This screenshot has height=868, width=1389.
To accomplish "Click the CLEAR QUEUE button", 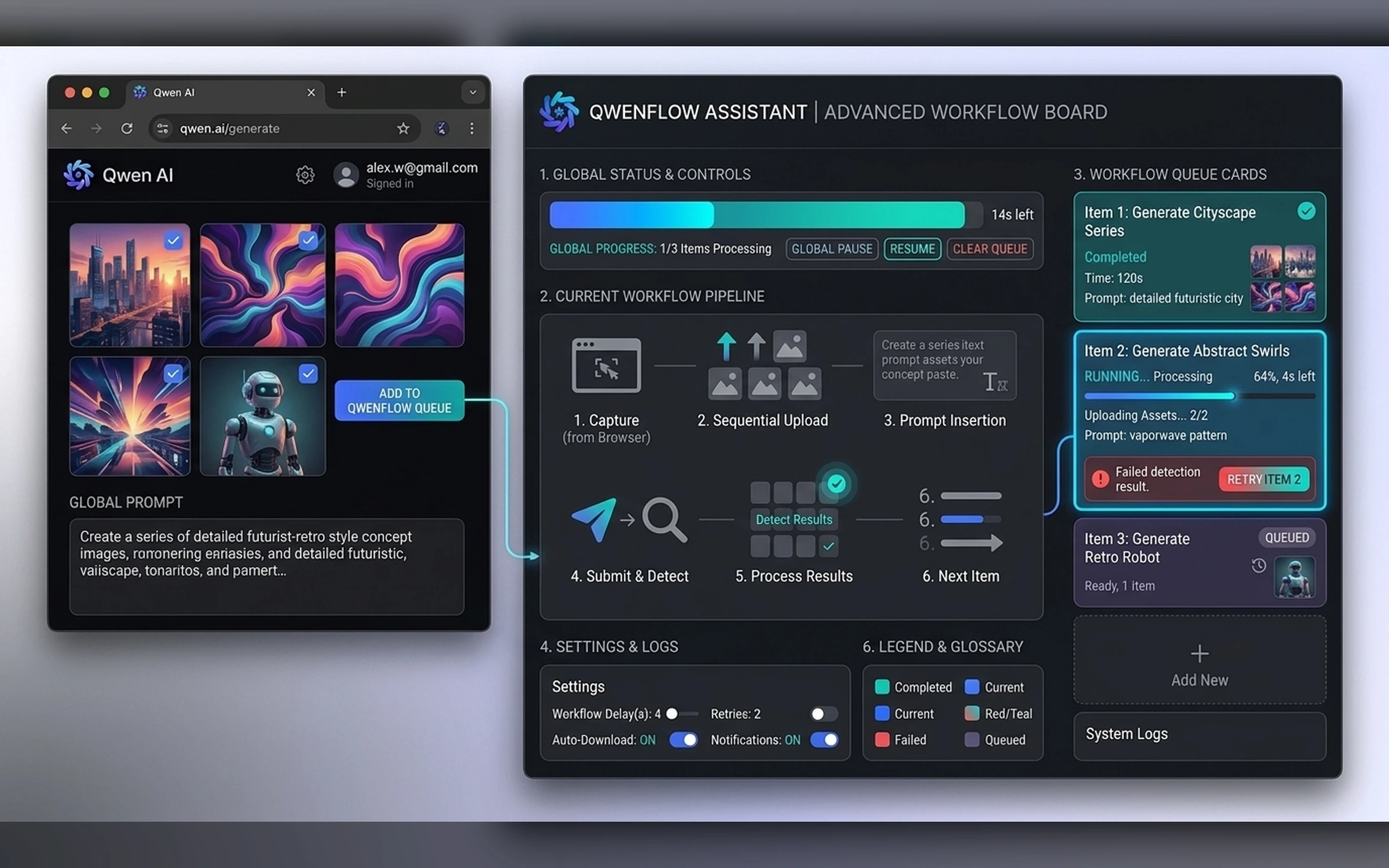I will tap(990, 249).
